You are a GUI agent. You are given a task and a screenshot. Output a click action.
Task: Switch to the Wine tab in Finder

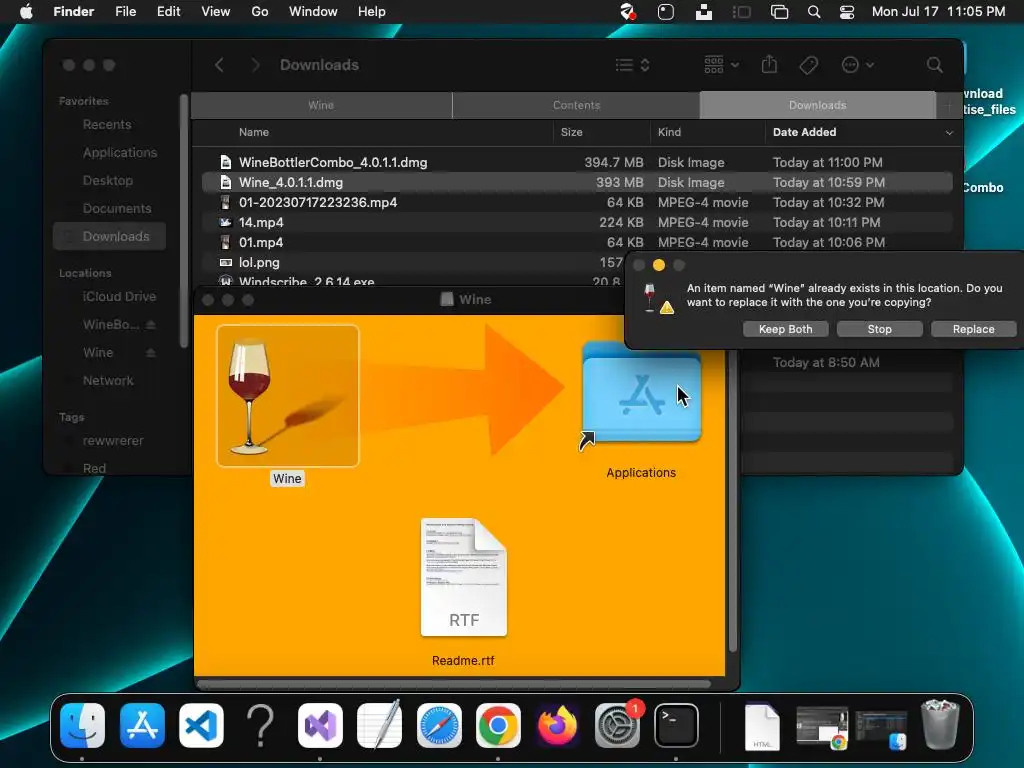[321, 105]
